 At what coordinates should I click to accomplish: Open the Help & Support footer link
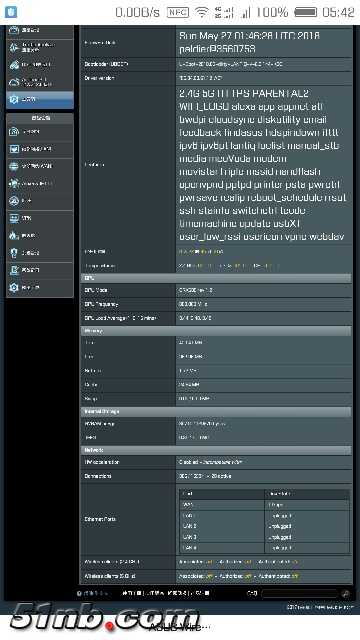tap(93, 593)
